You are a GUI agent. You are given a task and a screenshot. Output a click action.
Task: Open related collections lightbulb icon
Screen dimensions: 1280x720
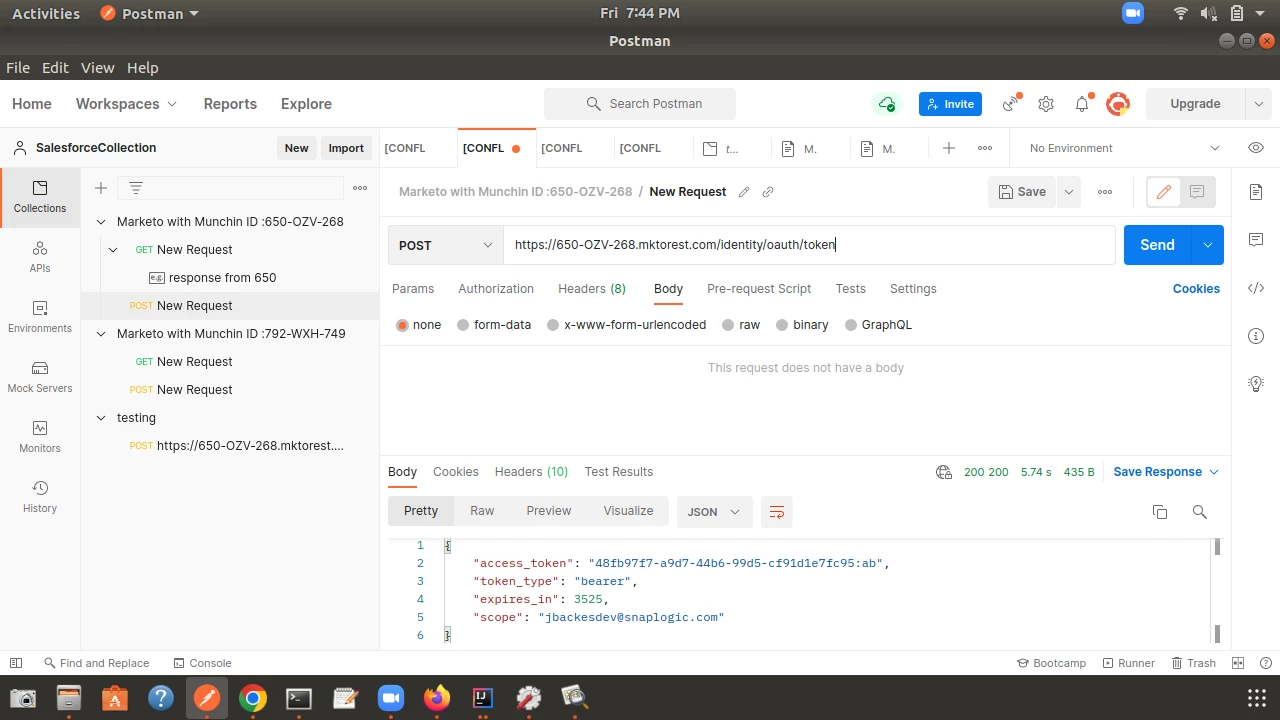(1256, 384)
